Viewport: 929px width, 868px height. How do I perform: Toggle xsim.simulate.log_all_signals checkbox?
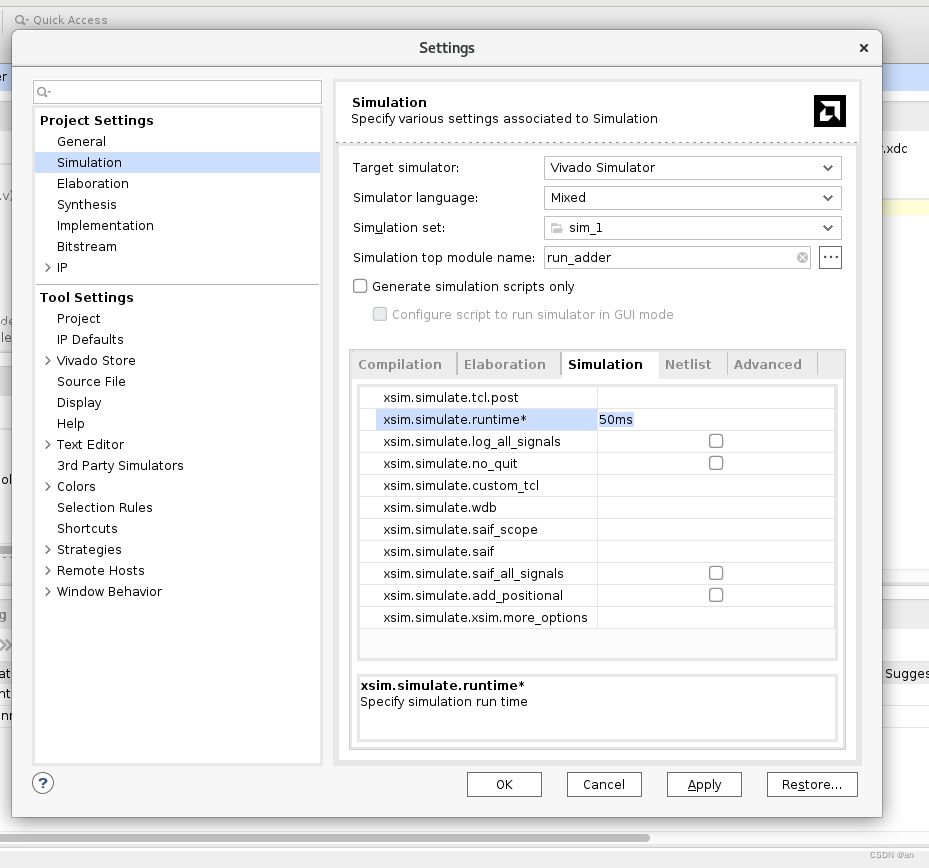pyautogui.click(x=716, y=441)
